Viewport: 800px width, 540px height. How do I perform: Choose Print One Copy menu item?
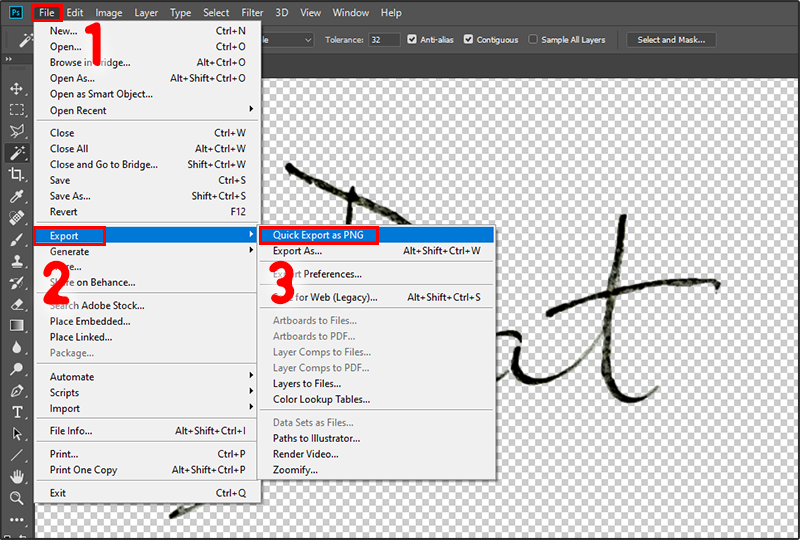click(x=147, y=470)
